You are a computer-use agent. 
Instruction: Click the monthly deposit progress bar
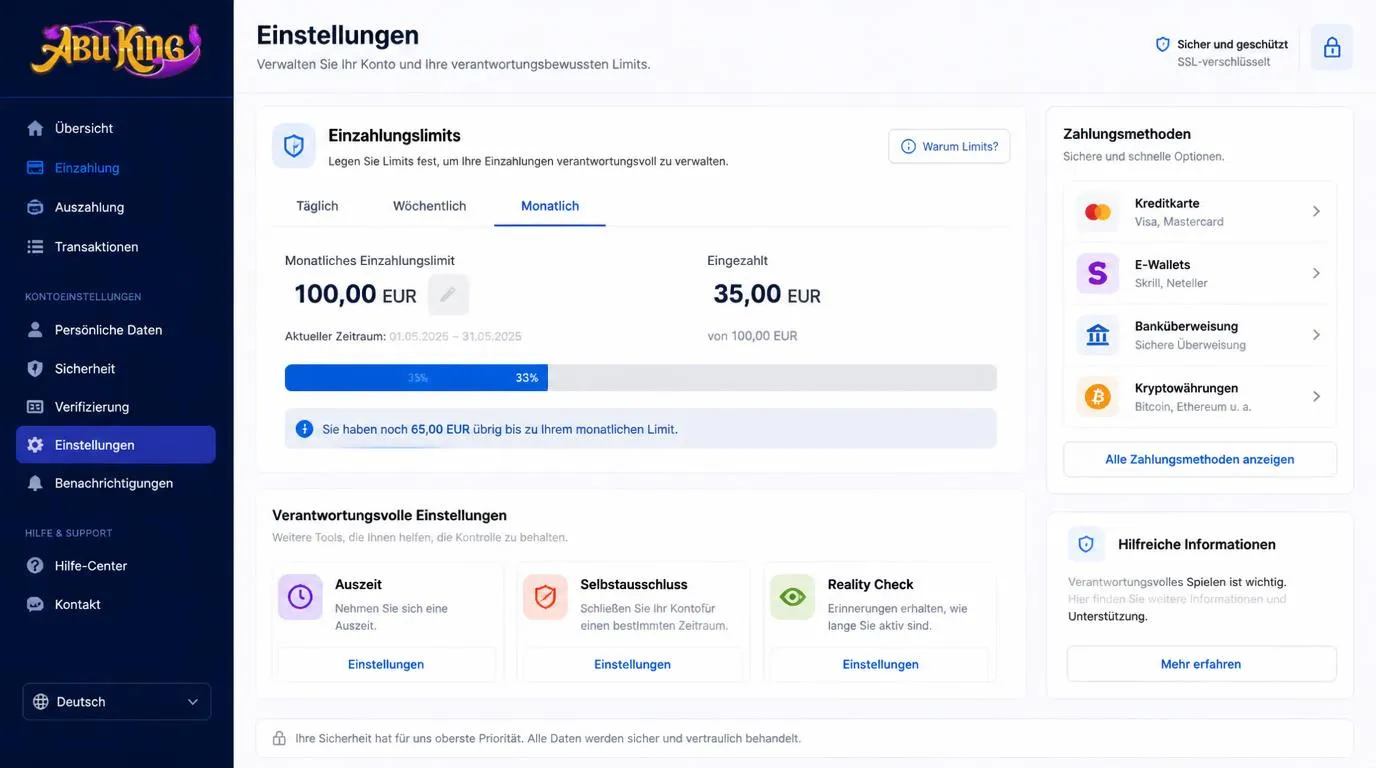point(641,377)
